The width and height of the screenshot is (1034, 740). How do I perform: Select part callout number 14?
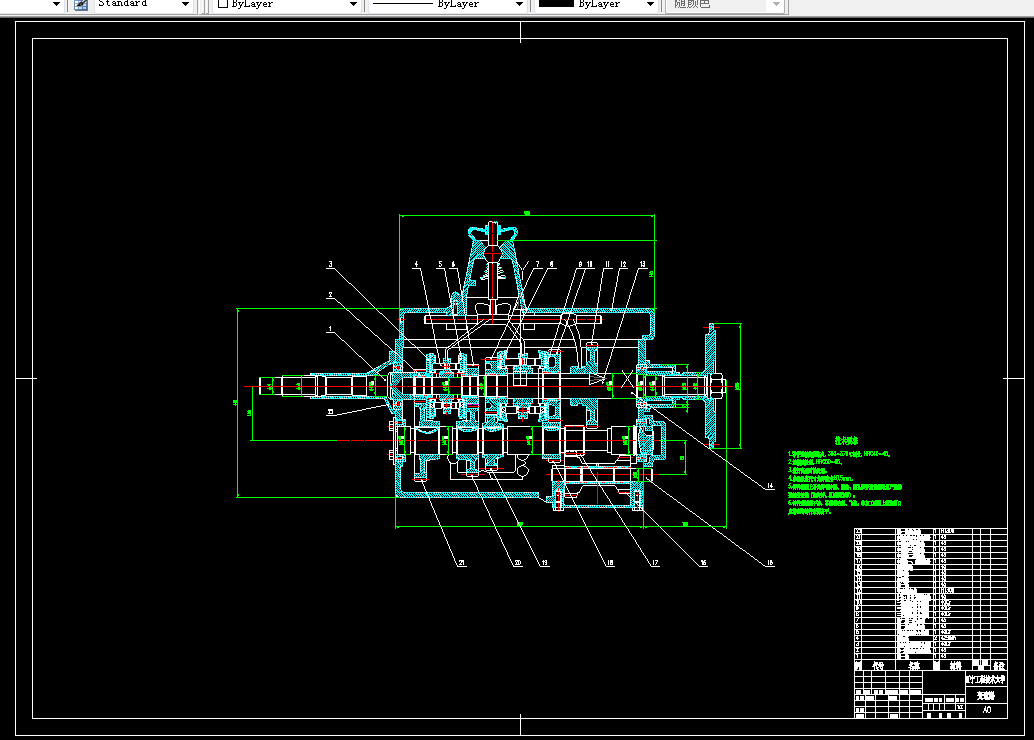[770, 486]
